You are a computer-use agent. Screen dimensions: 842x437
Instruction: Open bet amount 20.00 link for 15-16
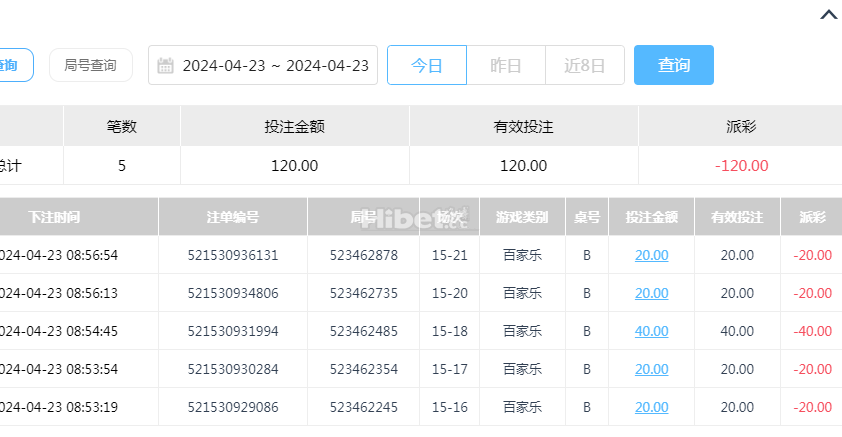pos(651,407)
